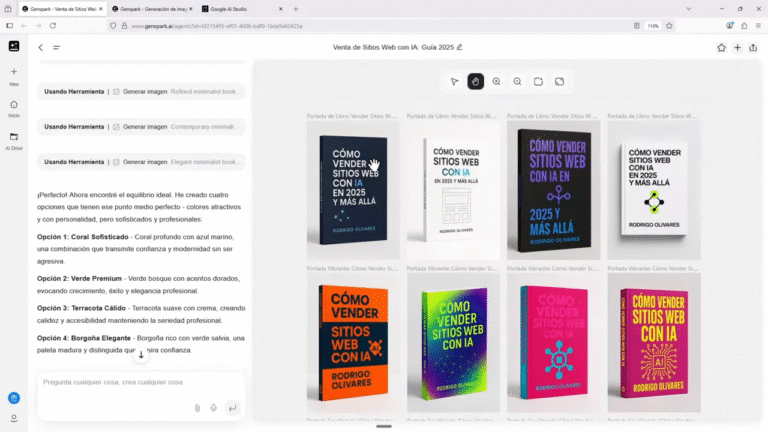Image resolution: width=768 pixels, height=432 pixels.
Task: Open a new browser tab
Action: 296,9
